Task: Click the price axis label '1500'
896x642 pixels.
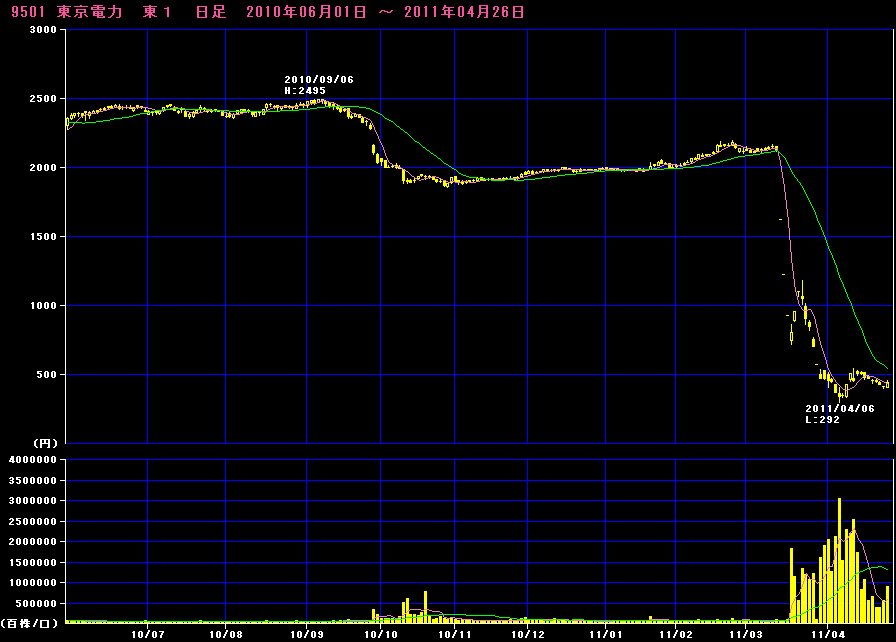Action: pyautogui.click(x=43, y=236)
